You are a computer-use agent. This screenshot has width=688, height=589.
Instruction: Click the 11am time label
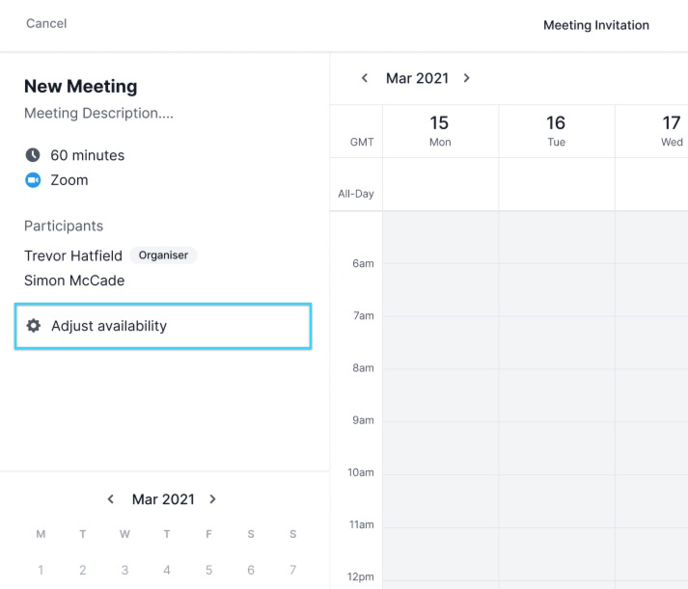(x=362, y=524)
